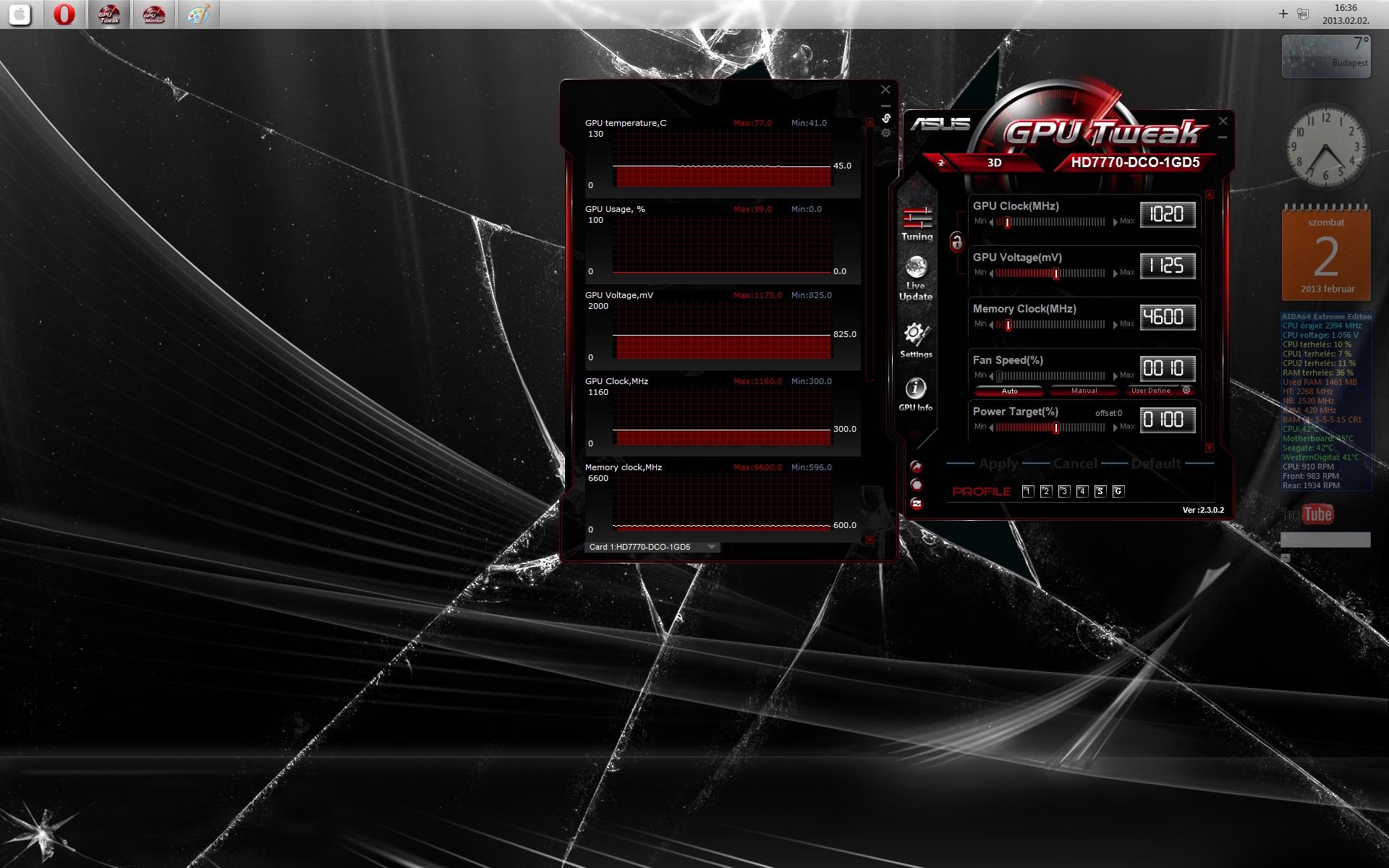Increase GPU Voltage with right arrow
This screenshot has height=868, width=1389.
pos(1115,273)
